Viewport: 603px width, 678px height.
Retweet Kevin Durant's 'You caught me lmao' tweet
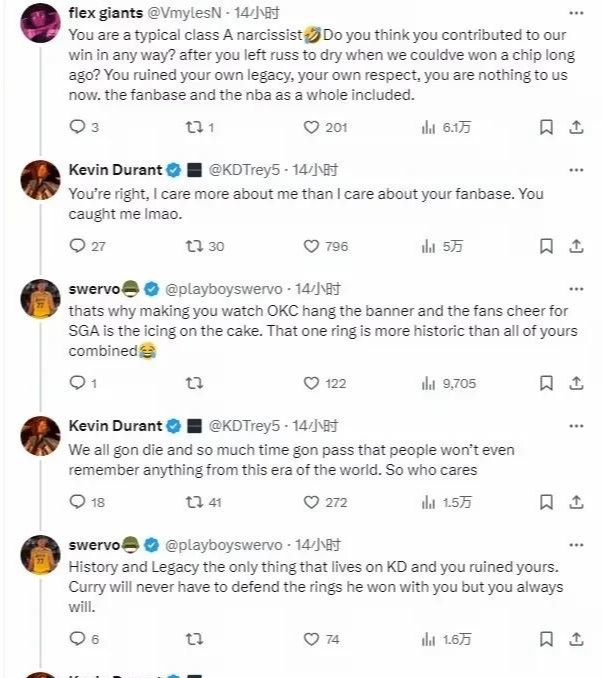[194, 246]
